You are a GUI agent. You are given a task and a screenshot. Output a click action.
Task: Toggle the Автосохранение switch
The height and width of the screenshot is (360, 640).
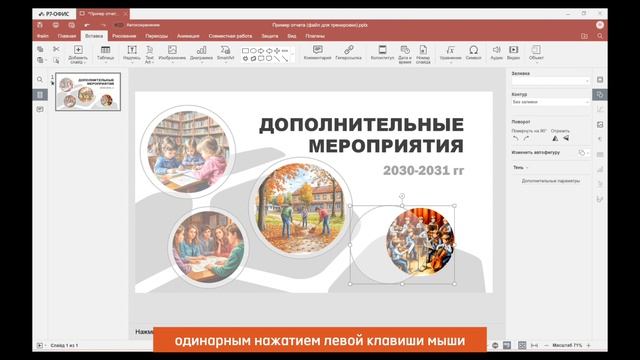coord(119,25)
